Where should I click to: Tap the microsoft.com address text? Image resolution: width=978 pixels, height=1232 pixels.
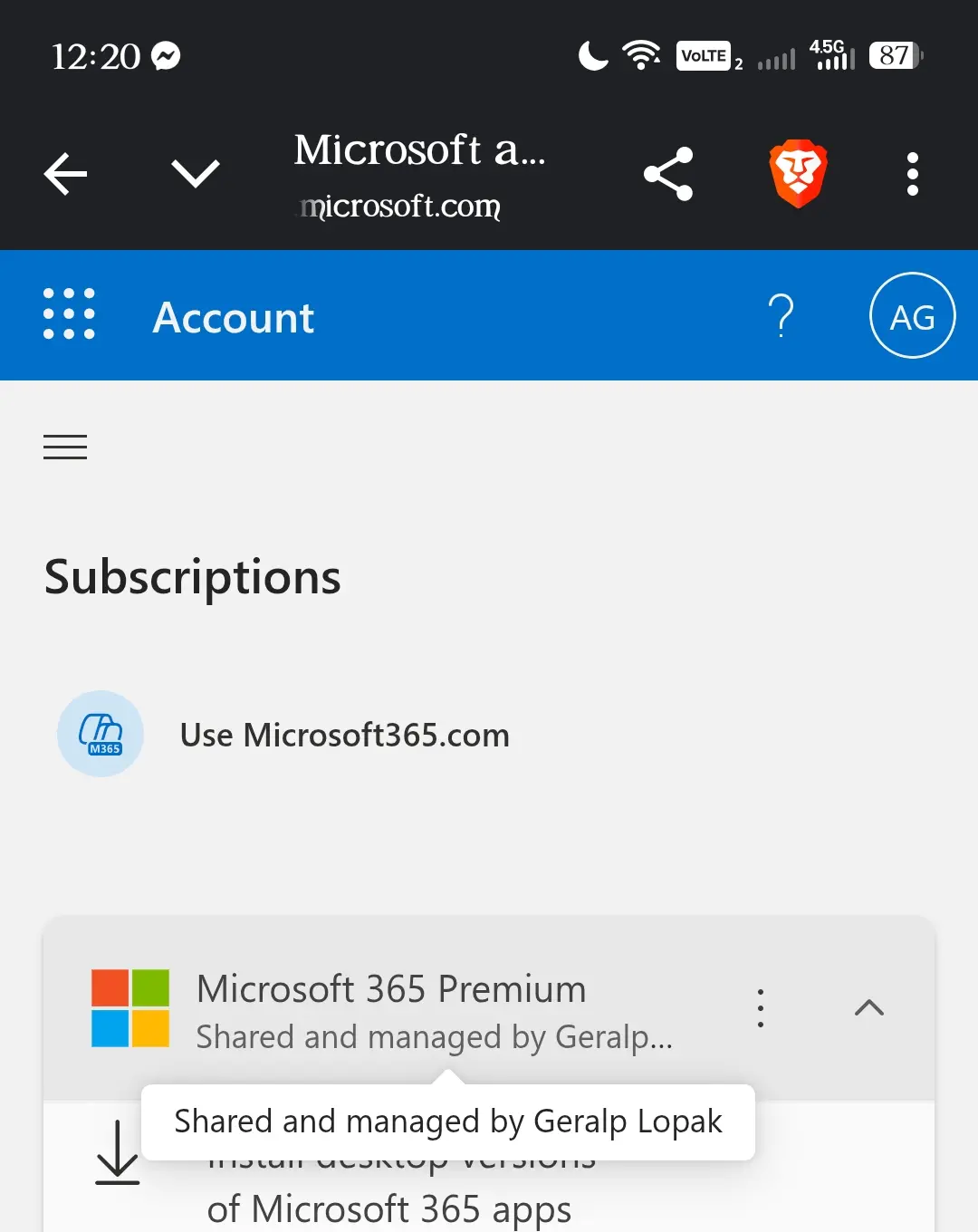pyautogui.click(x=400, y=207)
